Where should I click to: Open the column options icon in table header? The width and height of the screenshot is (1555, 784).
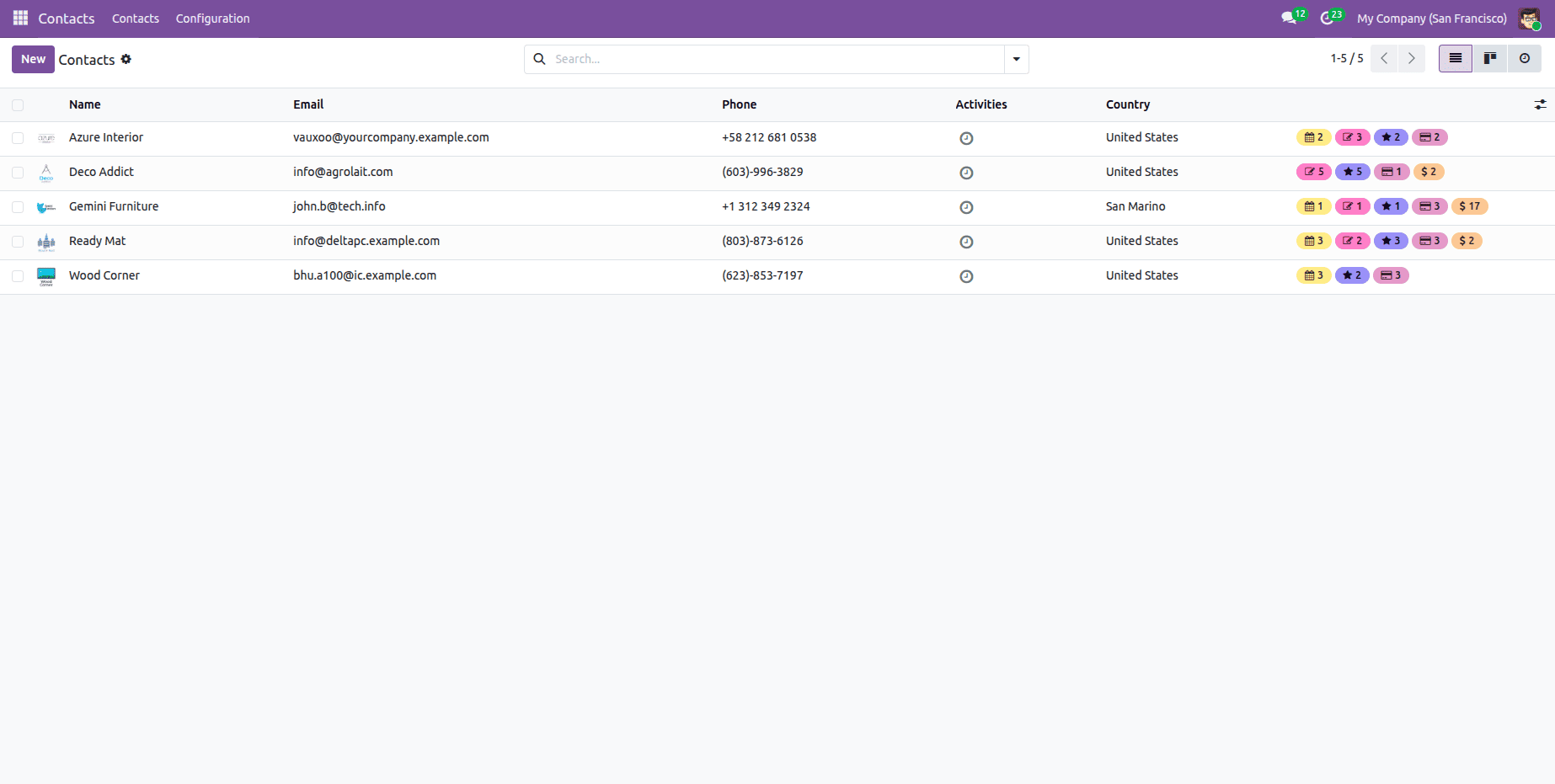click(x=1542, y=104)
